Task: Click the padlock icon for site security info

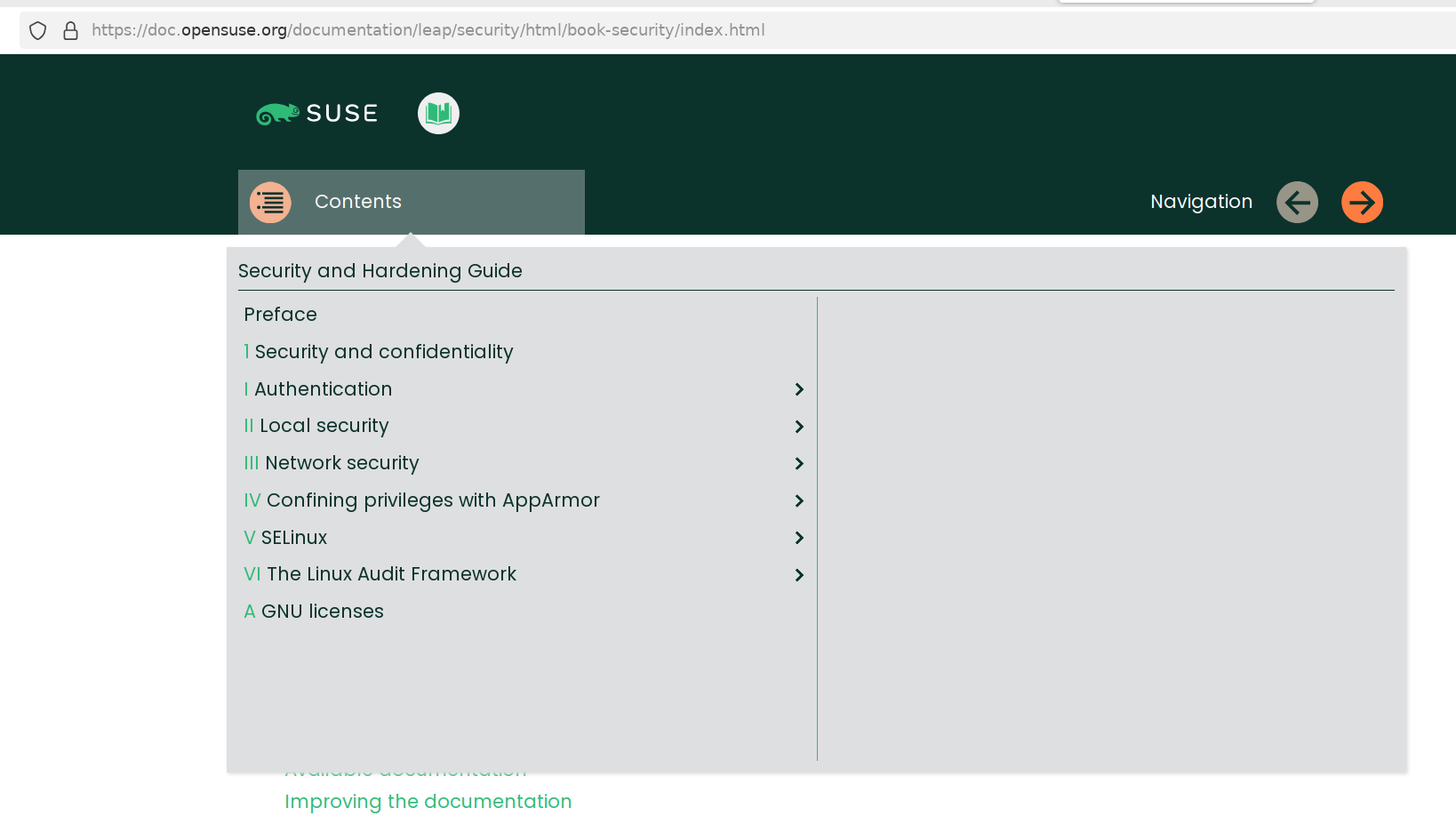Action: [70, 29]
